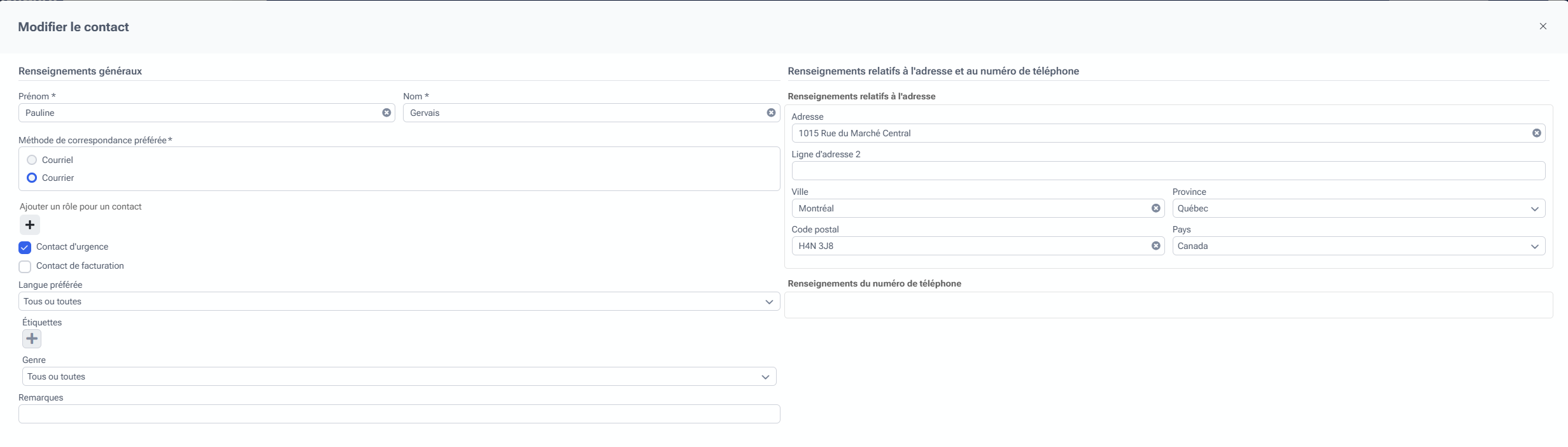This screenshot has height=447, width=1568.
Task: Check the Contact de facturation checkbox
Action: (25, 266)
